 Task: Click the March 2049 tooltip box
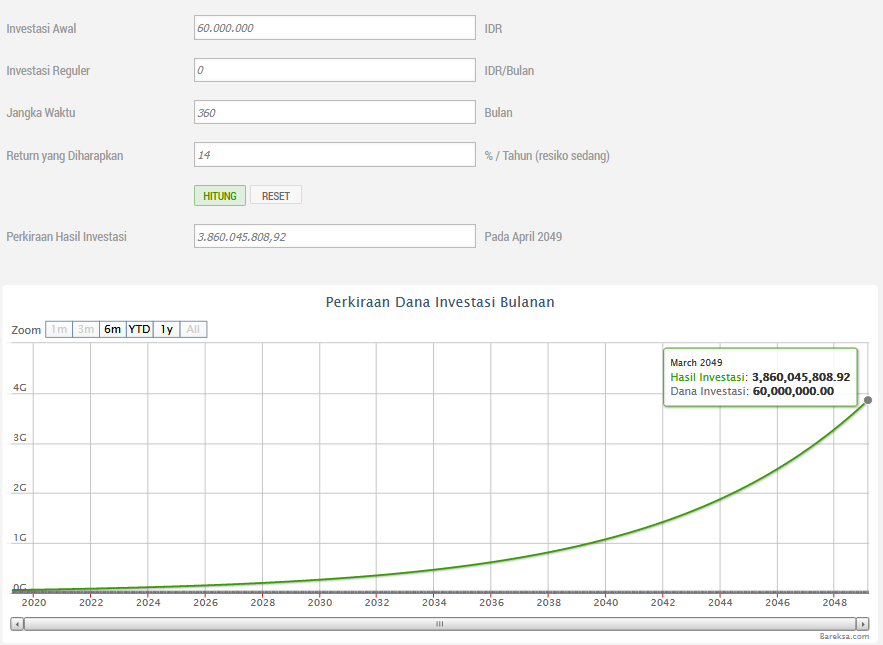[760, 377]
